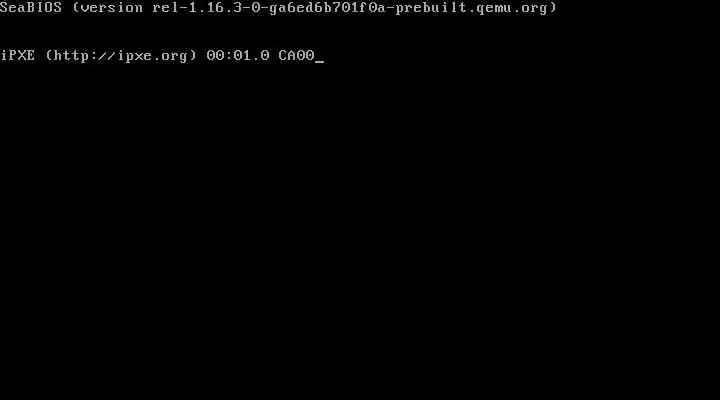
Task: Click the closing parenthesis after ipxe.org
Action: click(193, 56)
